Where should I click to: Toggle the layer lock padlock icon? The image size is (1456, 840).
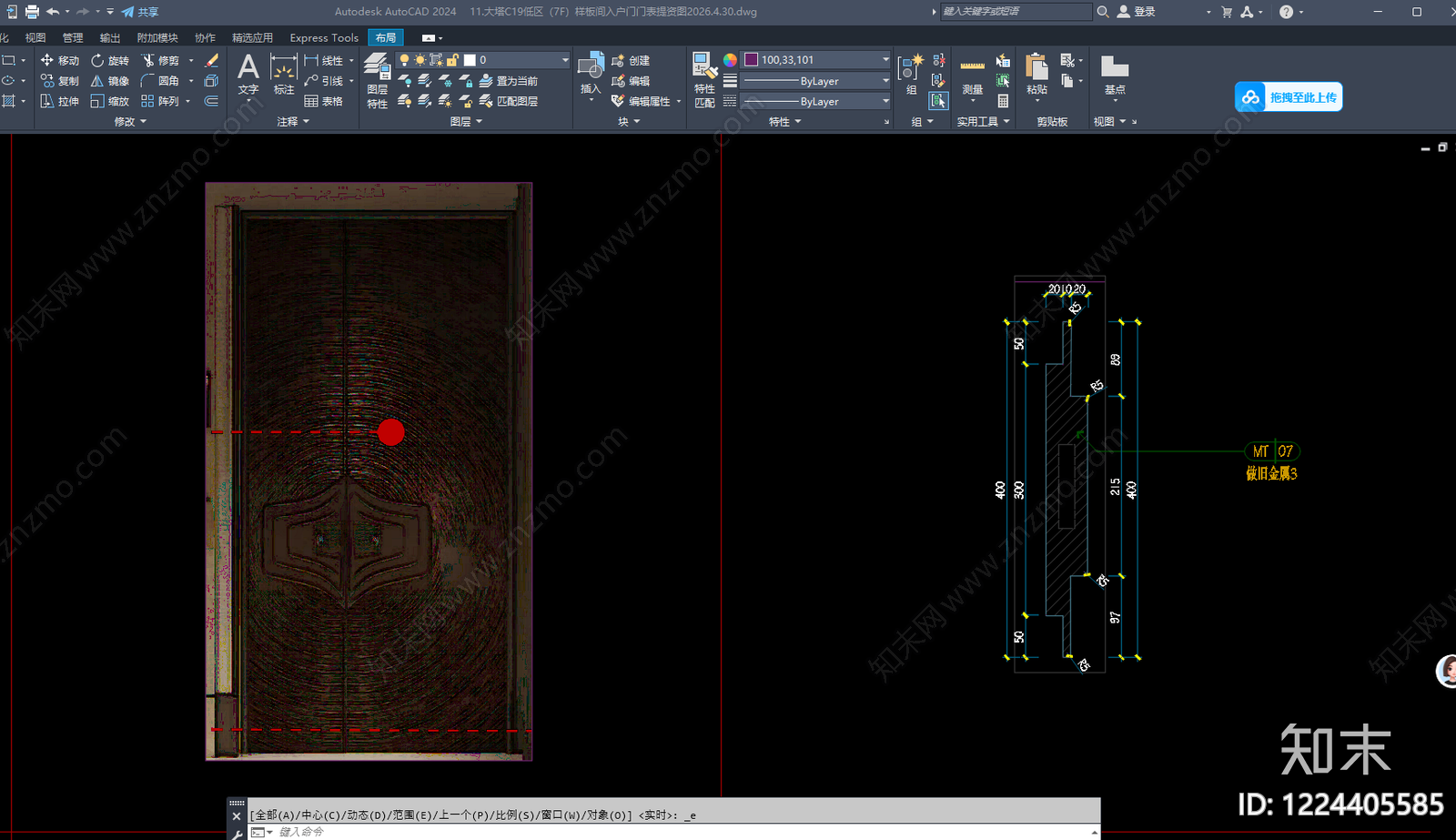click(x=452, y=60)
